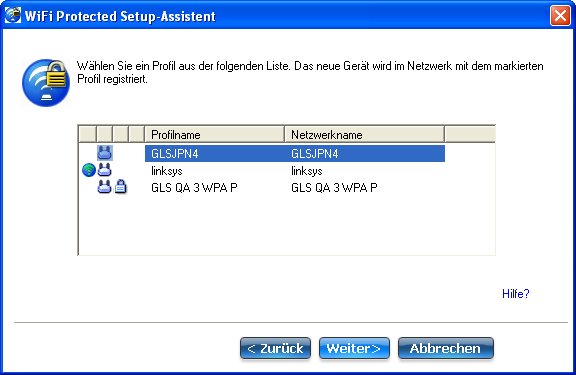
Task: Click the title bar application icon
Action: coord(12,15)
